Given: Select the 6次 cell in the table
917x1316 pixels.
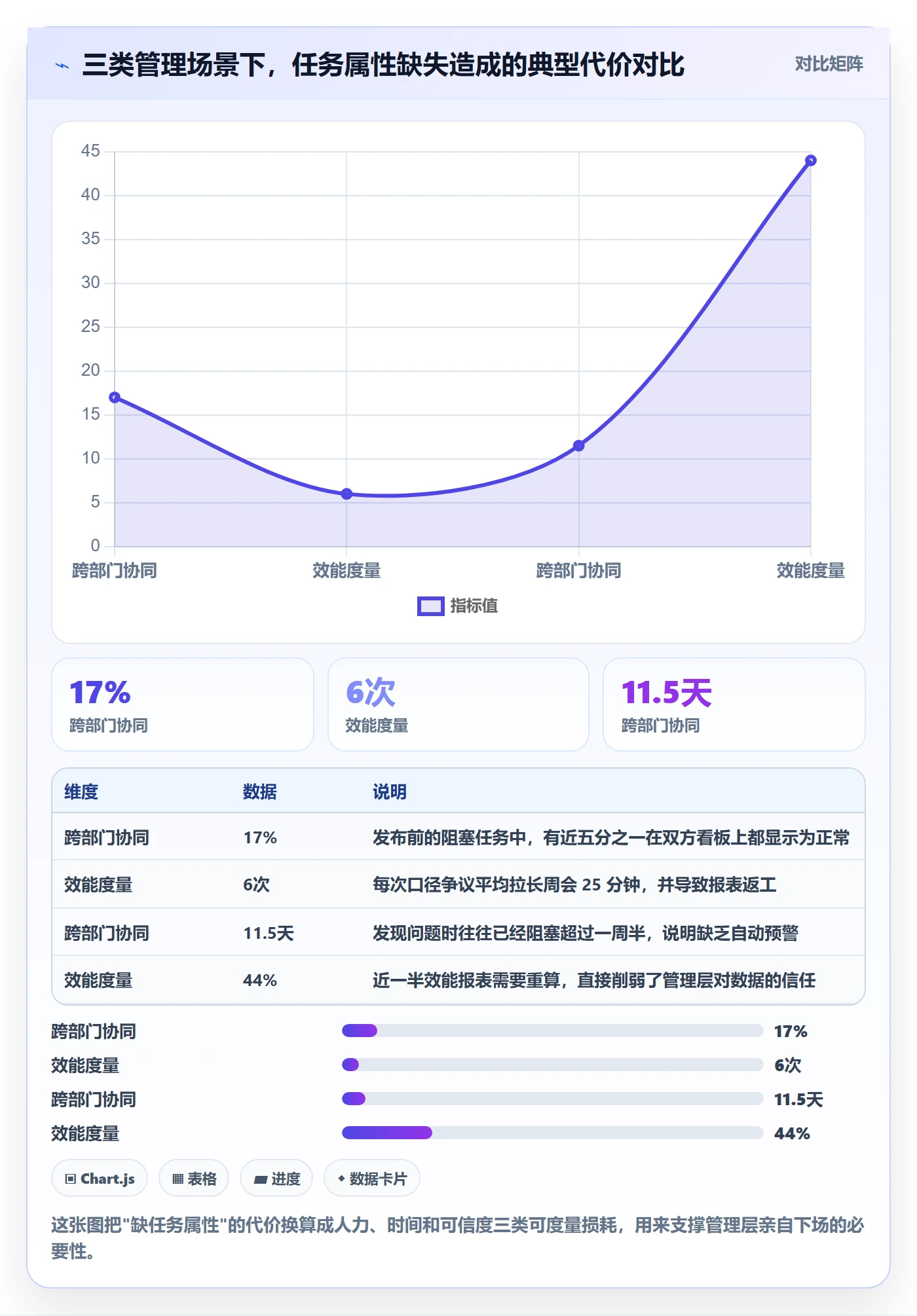Looking at the screenshot, I should (257, 885).
